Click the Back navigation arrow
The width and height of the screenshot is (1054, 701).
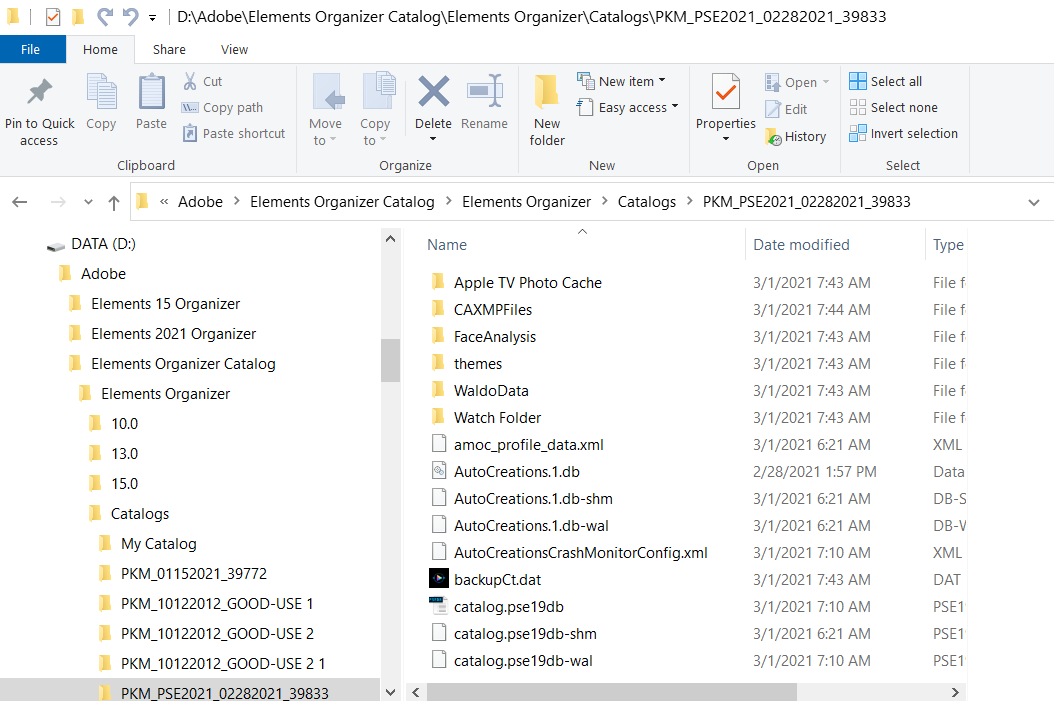[x=20, y=202]
